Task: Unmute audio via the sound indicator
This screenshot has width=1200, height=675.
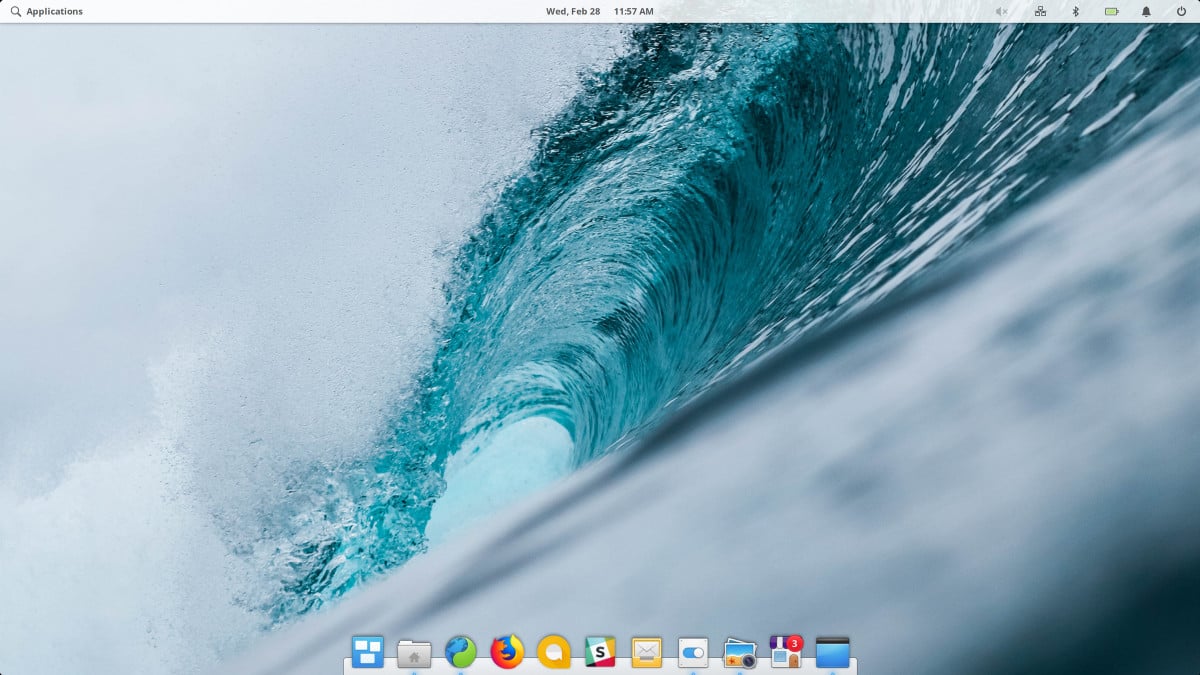Action: click(1001, 11)
